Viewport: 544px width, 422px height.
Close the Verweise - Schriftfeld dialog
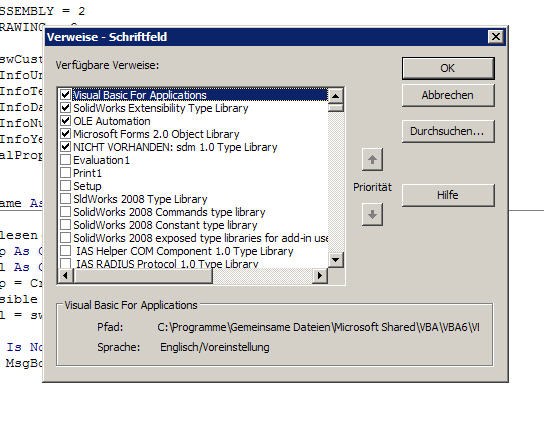(495, 36)
